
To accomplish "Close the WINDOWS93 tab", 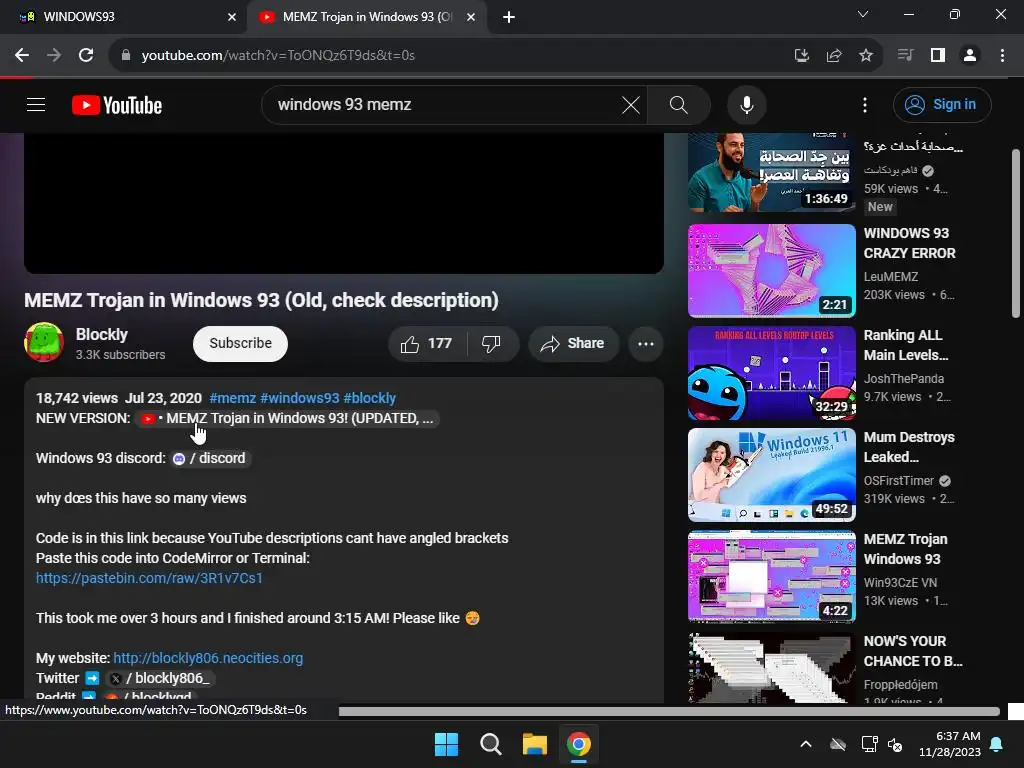I will click(x=232, y=17).
